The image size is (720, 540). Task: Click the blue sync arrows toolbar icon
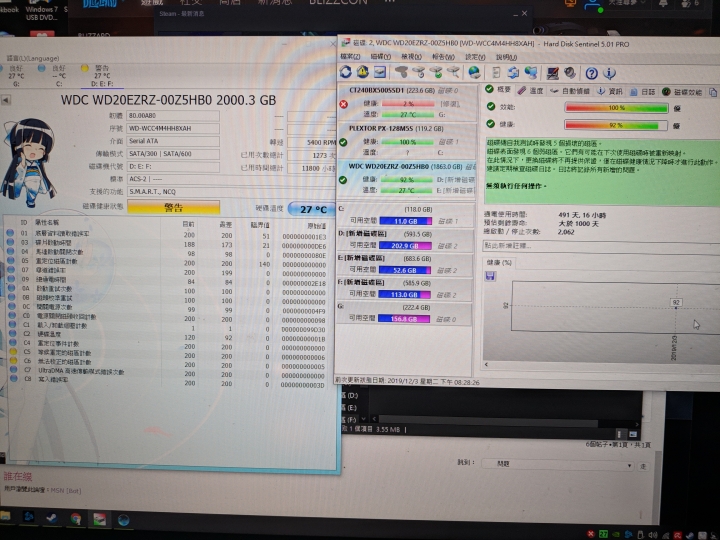click(513, 73)
